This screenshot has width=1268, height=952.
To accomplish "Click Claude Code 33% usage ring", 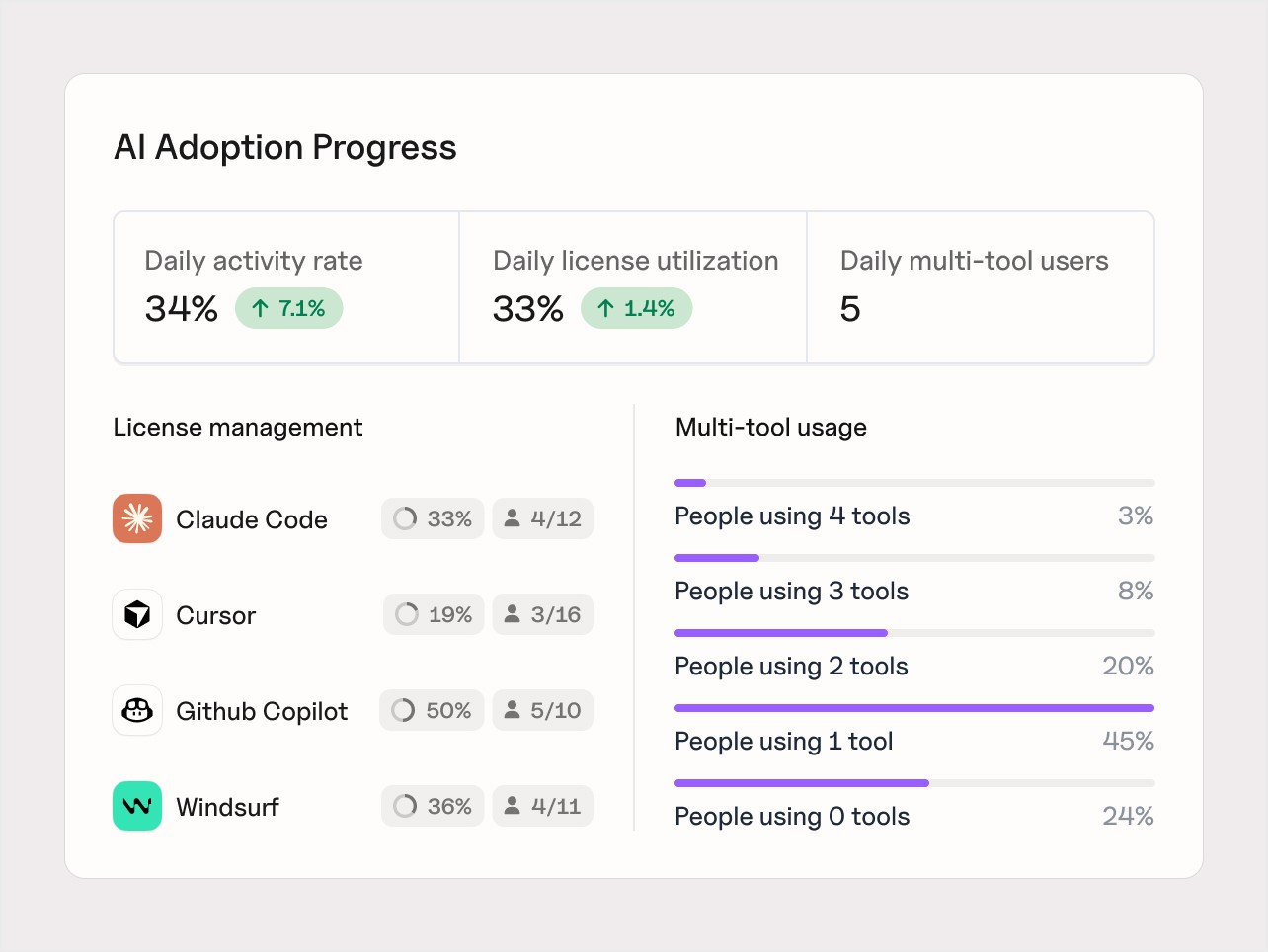I will click(x=405, y=518).
